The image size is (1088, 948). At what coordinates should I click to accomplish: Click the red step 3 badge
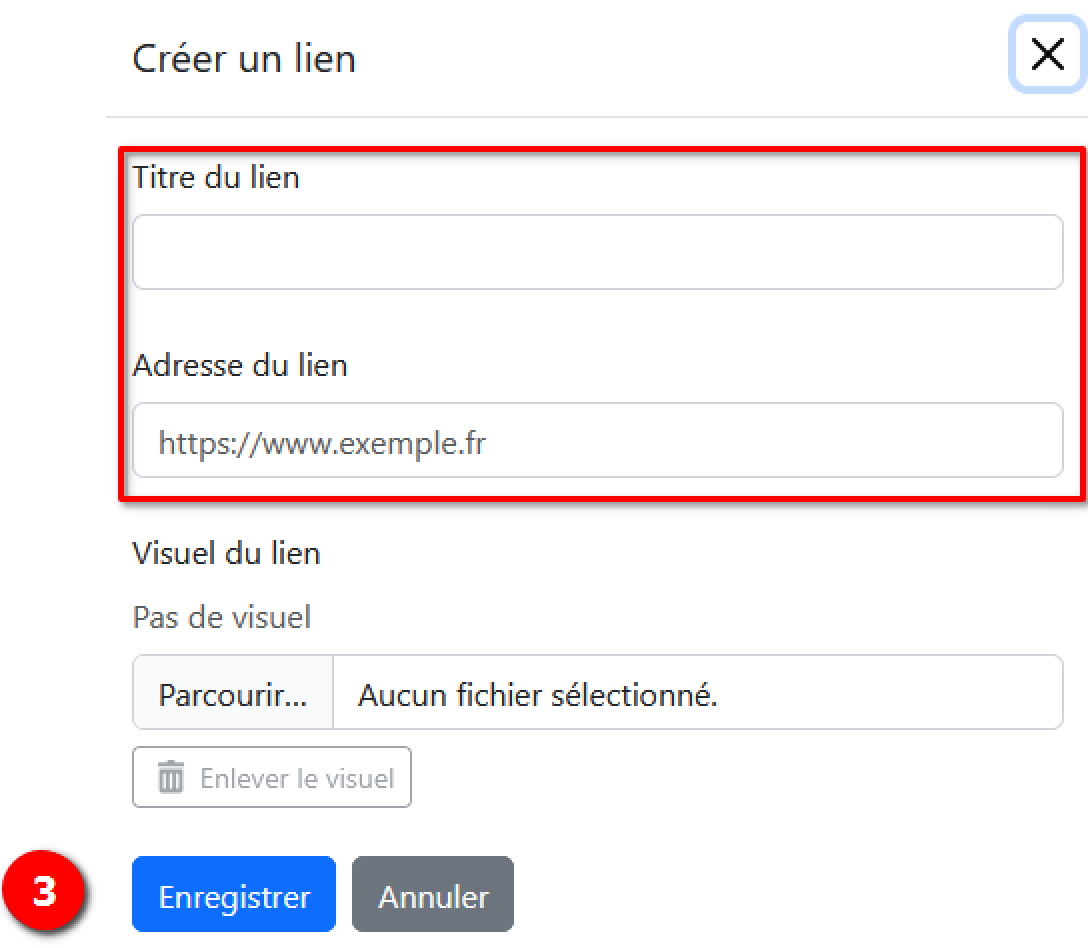[45, 892]
